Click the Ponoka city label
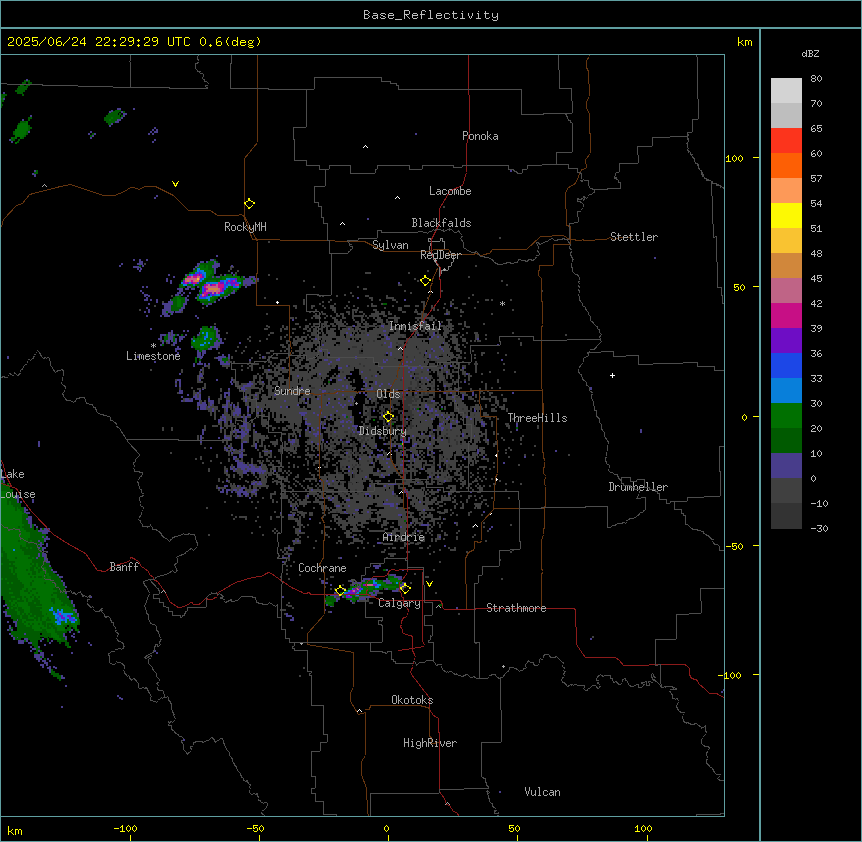The height and width of the screenshot is (842, 862). (x=480, y=136)
